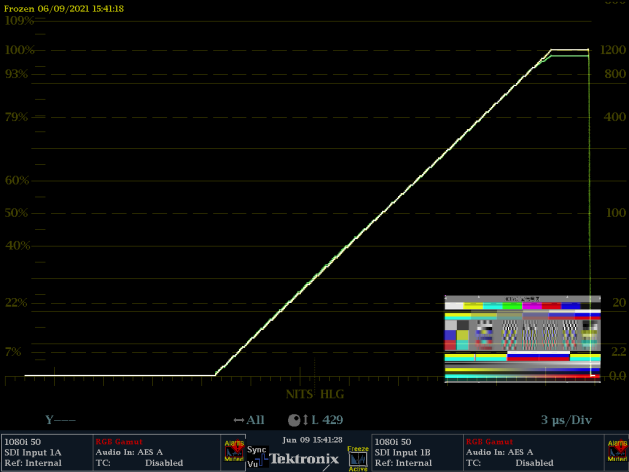The image size is (629, 472).
Task: Click the 'SDI Input 1A' status text
Action: click(33, 452)
